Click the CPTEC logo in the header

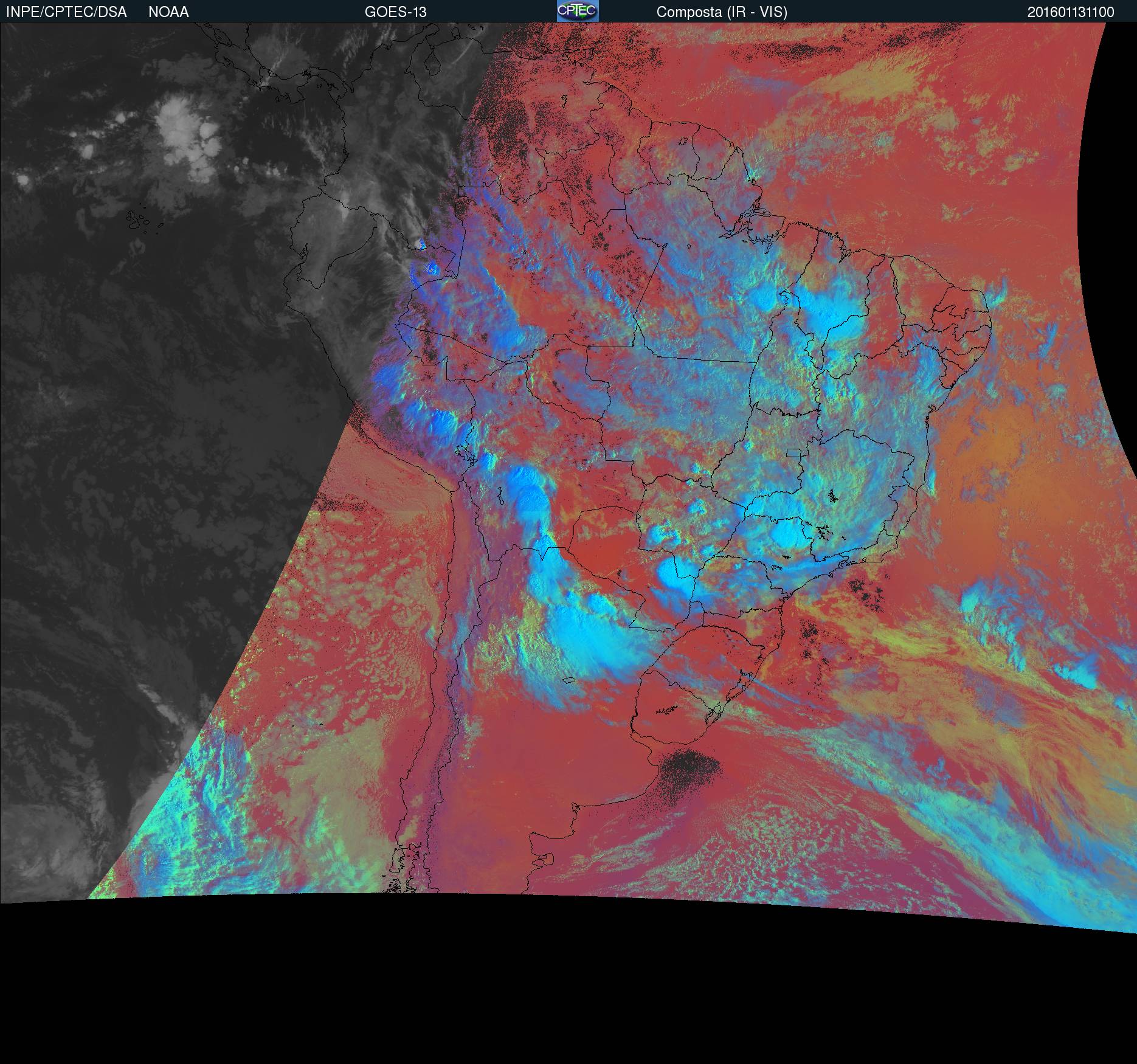pos(578,11)
